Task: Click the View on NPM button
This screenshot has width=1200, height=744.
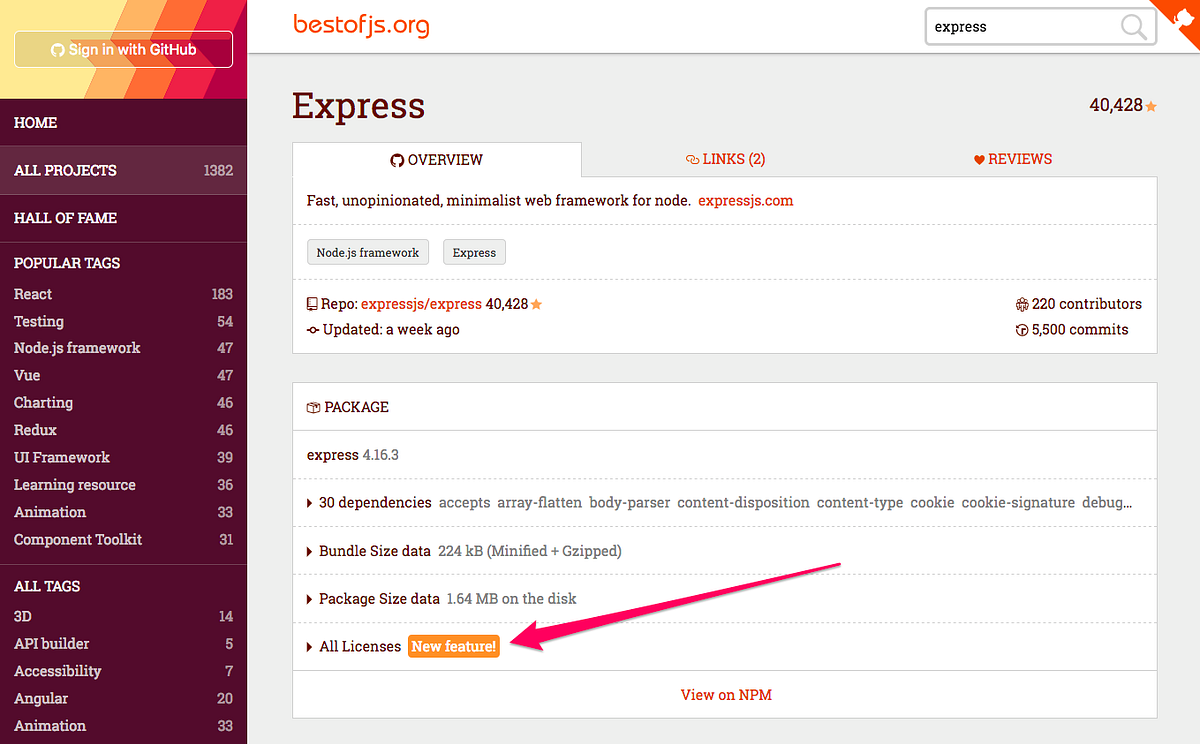Action: pyautogui.click(x=726, y=694)
